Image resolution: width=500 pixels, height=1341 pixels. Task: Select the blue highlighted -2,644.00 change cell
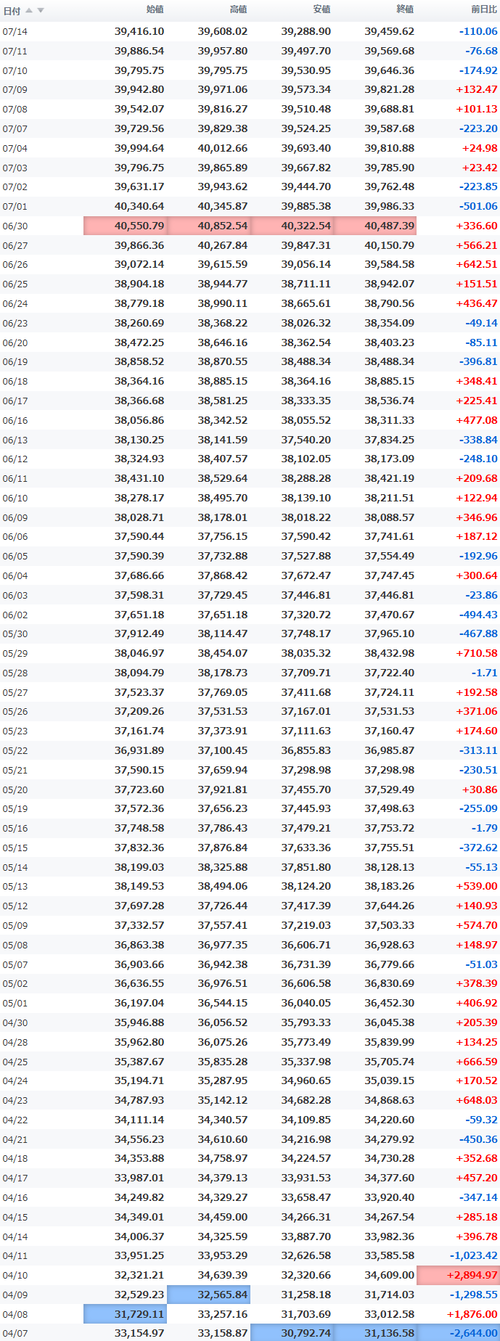[458, 1332]
